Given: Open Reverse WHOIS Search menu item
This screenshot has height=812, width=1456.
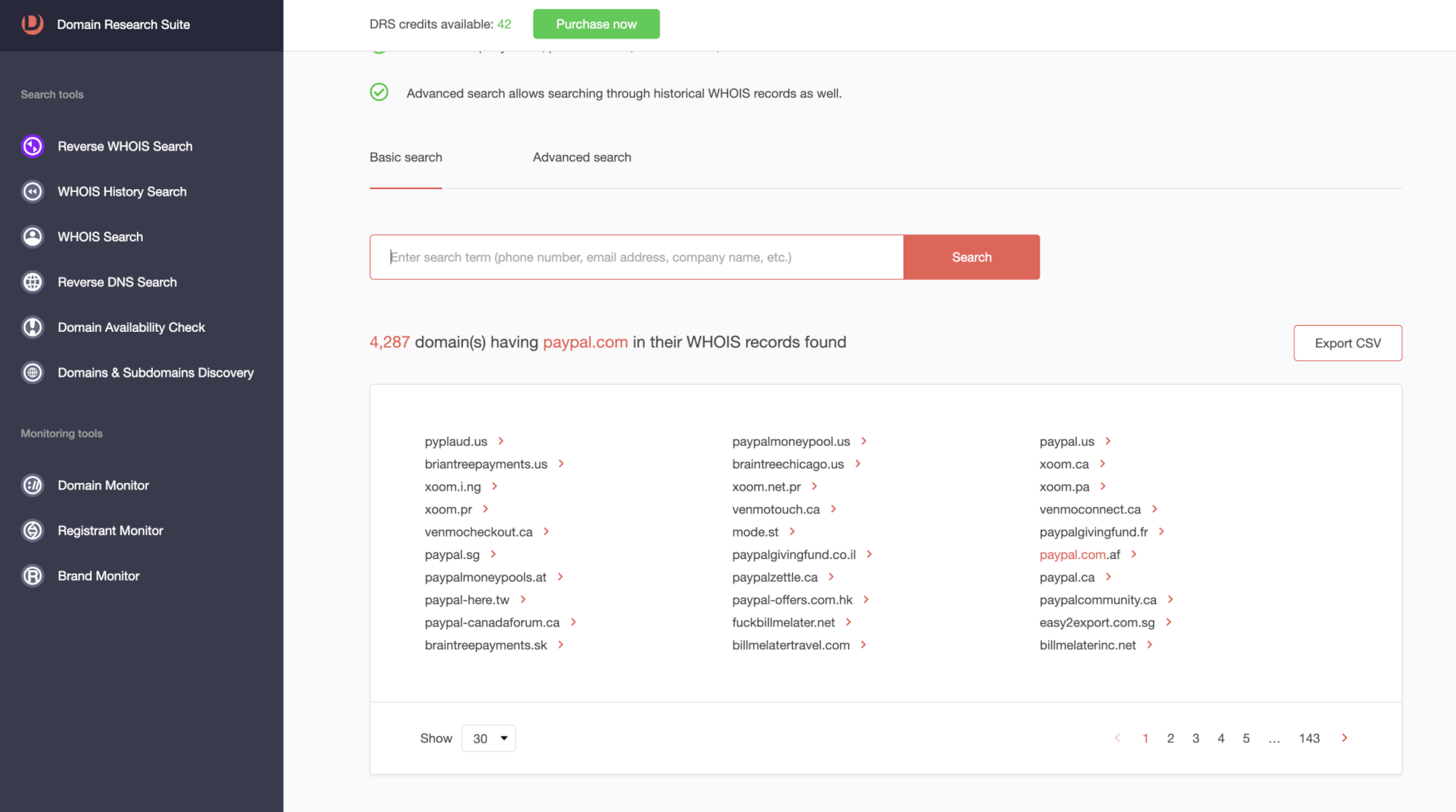Looking at the screenshot, I should (125, 146).
